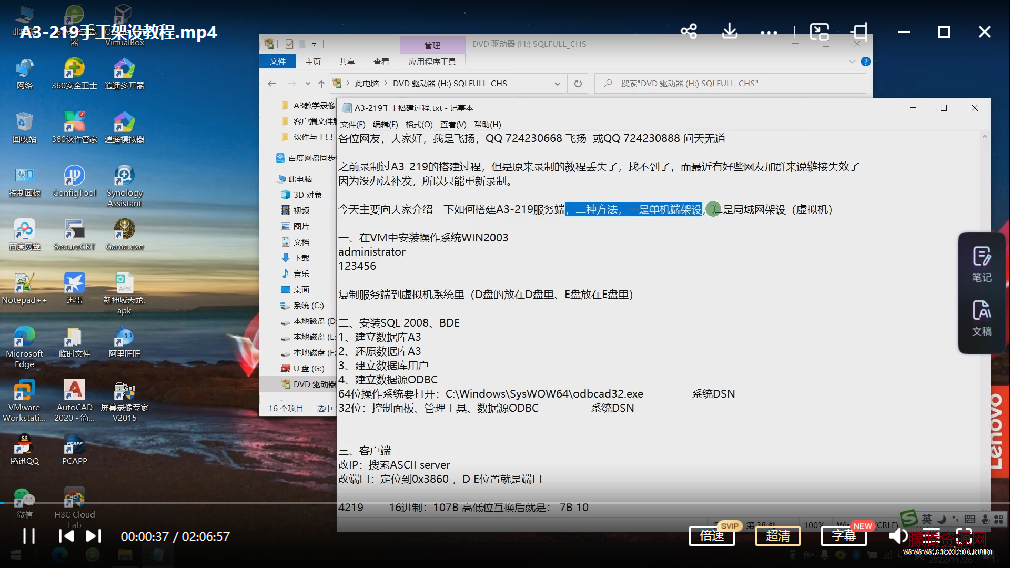Click the Garena.exe desktop icon

click(x=124, y=235)
